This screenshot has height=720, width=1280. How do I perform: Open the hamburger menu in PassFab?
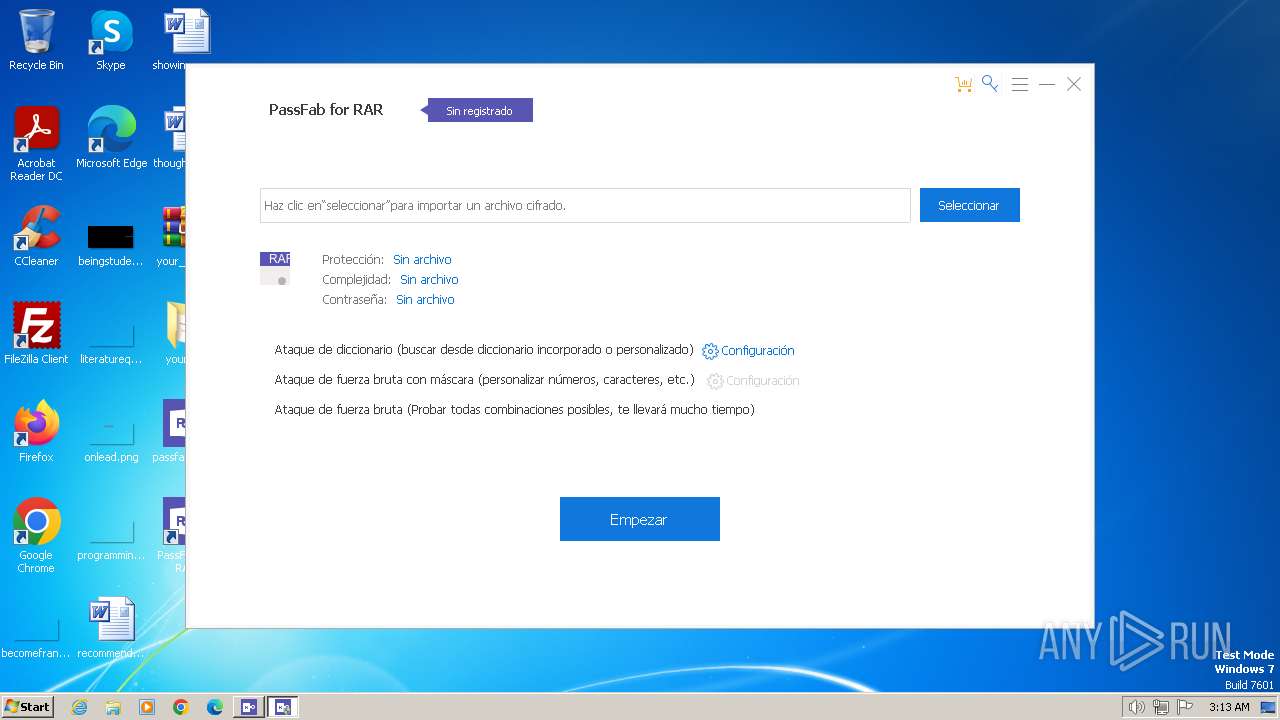(x=1020, y=85)
